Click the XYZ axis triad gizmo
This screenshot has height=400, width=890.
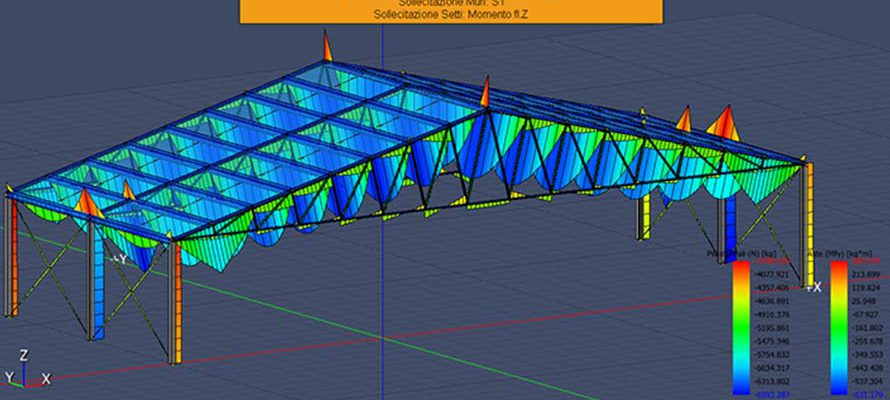[25, 369]
